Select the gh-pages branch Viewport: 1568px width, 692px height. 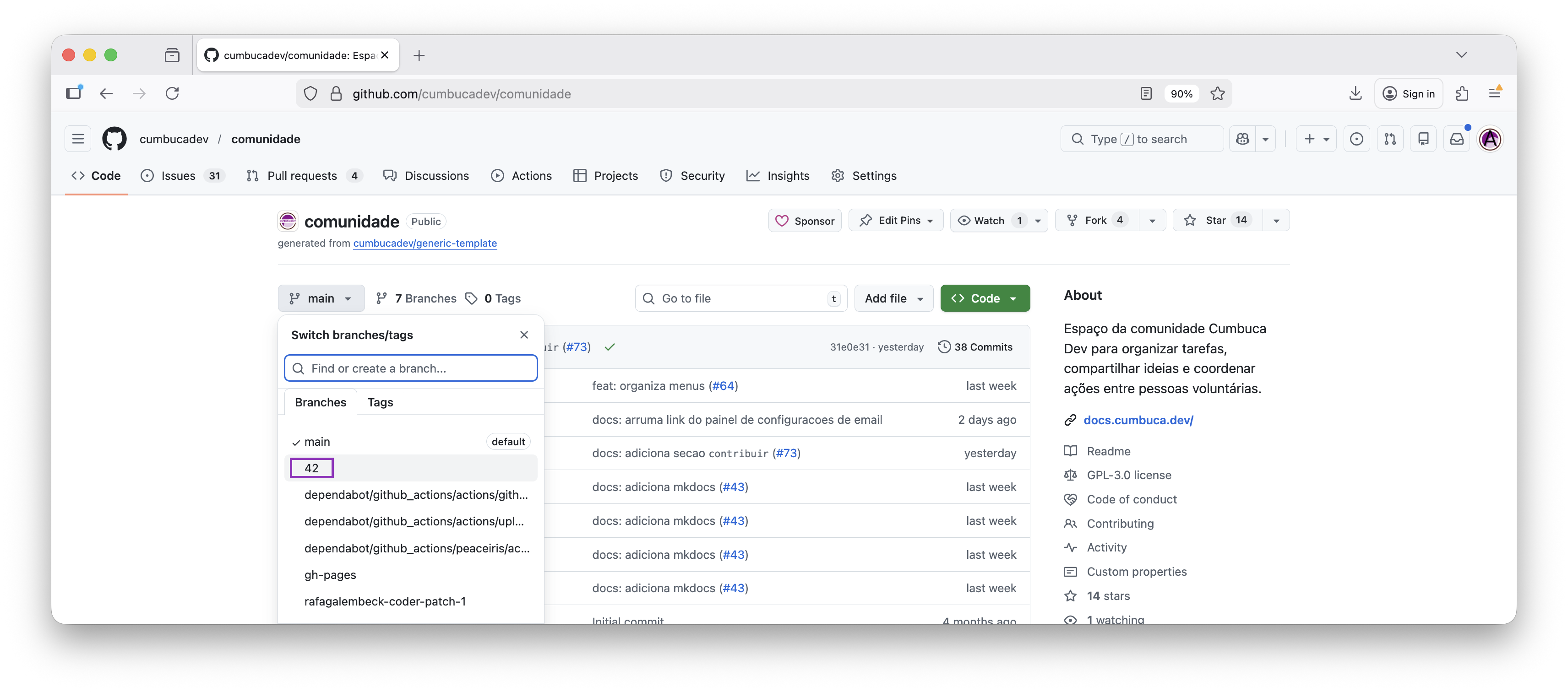coord(411,575)
